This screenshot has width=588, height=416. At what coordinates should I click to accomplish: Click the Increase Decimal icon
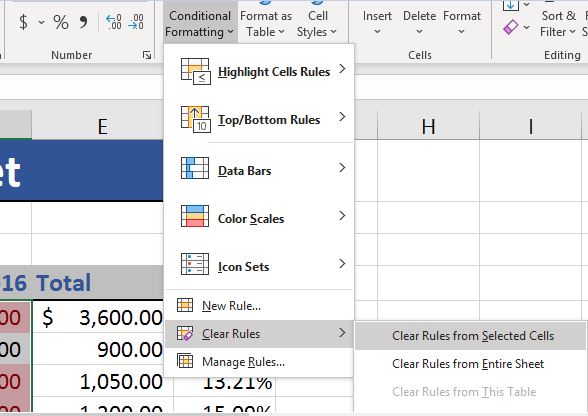click(114, 22)
